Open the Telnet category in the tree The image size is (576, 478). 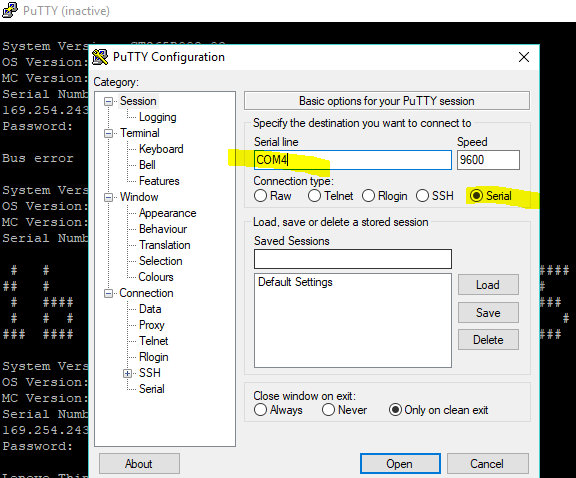click(x=154, y=341)
